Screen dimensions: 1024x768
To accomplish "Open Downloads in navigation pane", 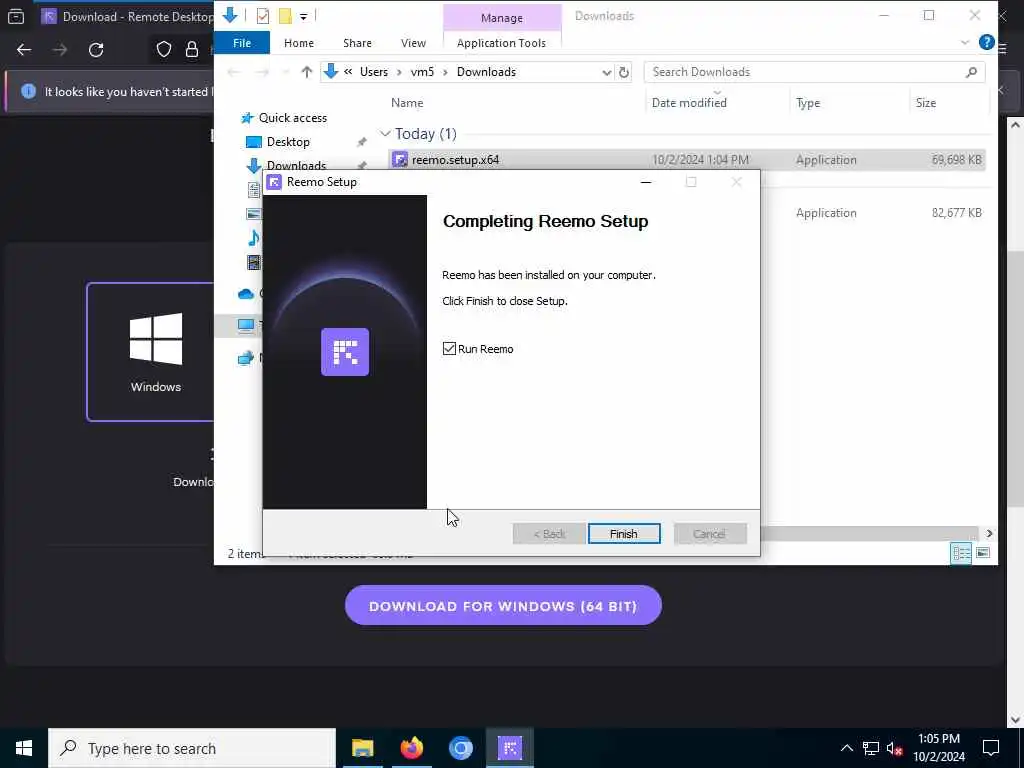I will (296, 165).
